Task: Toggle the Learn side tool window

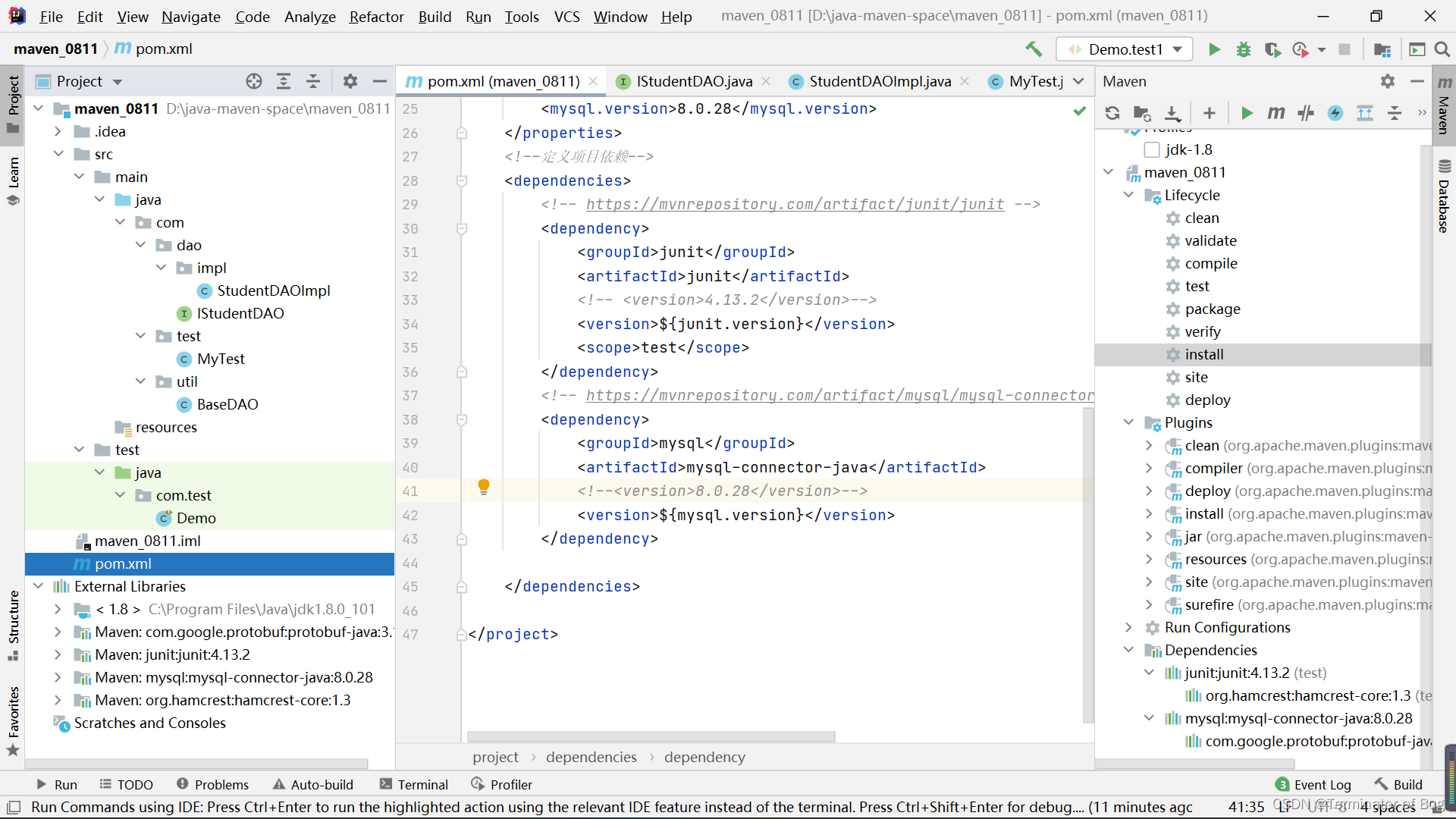Action: click(13, 181)
